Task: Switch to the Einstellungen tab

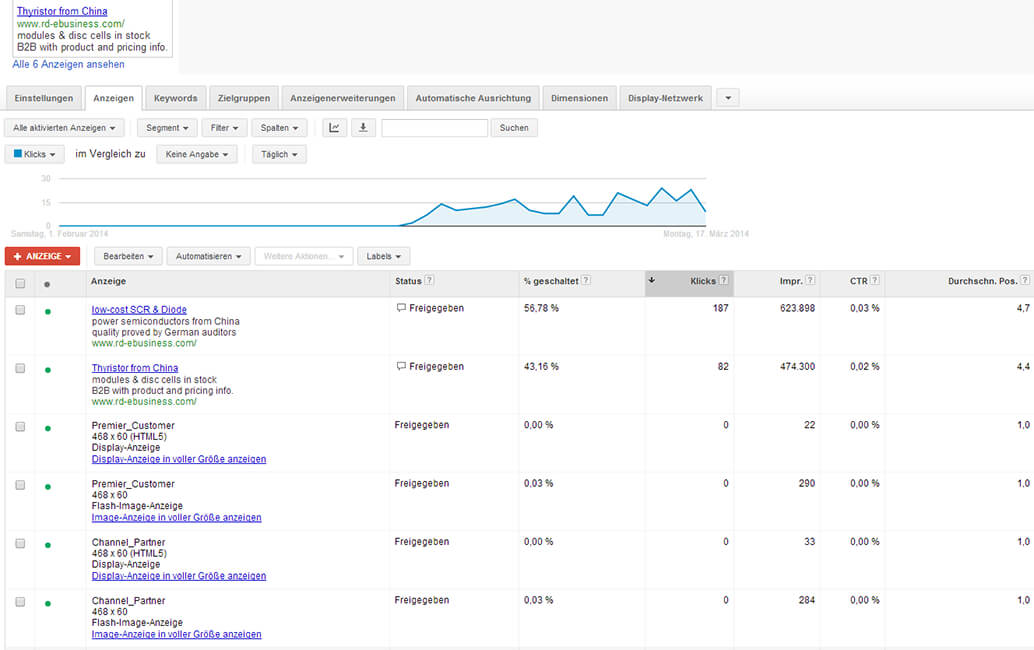Action: (x=44, y=98)
